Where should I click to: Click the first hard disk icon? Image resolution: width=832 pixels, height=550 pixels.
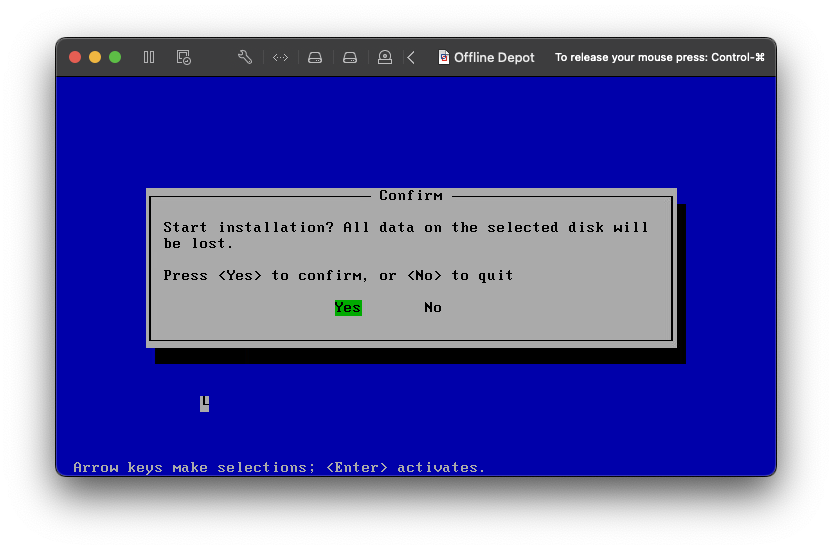pyautogui.click(x=315, y=57)
